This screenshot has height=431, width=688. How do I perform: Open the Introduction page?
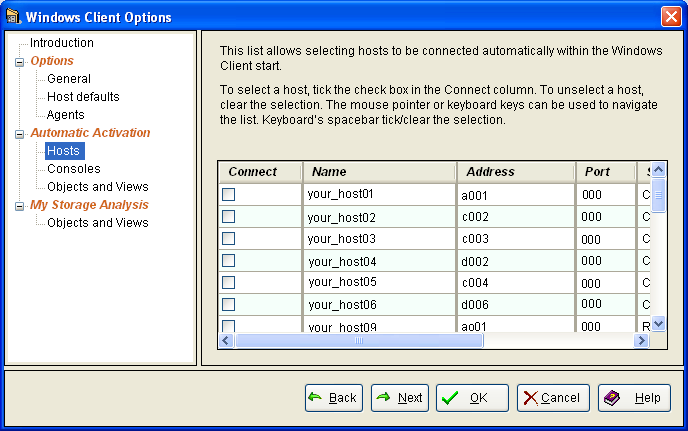click(61, 43)
